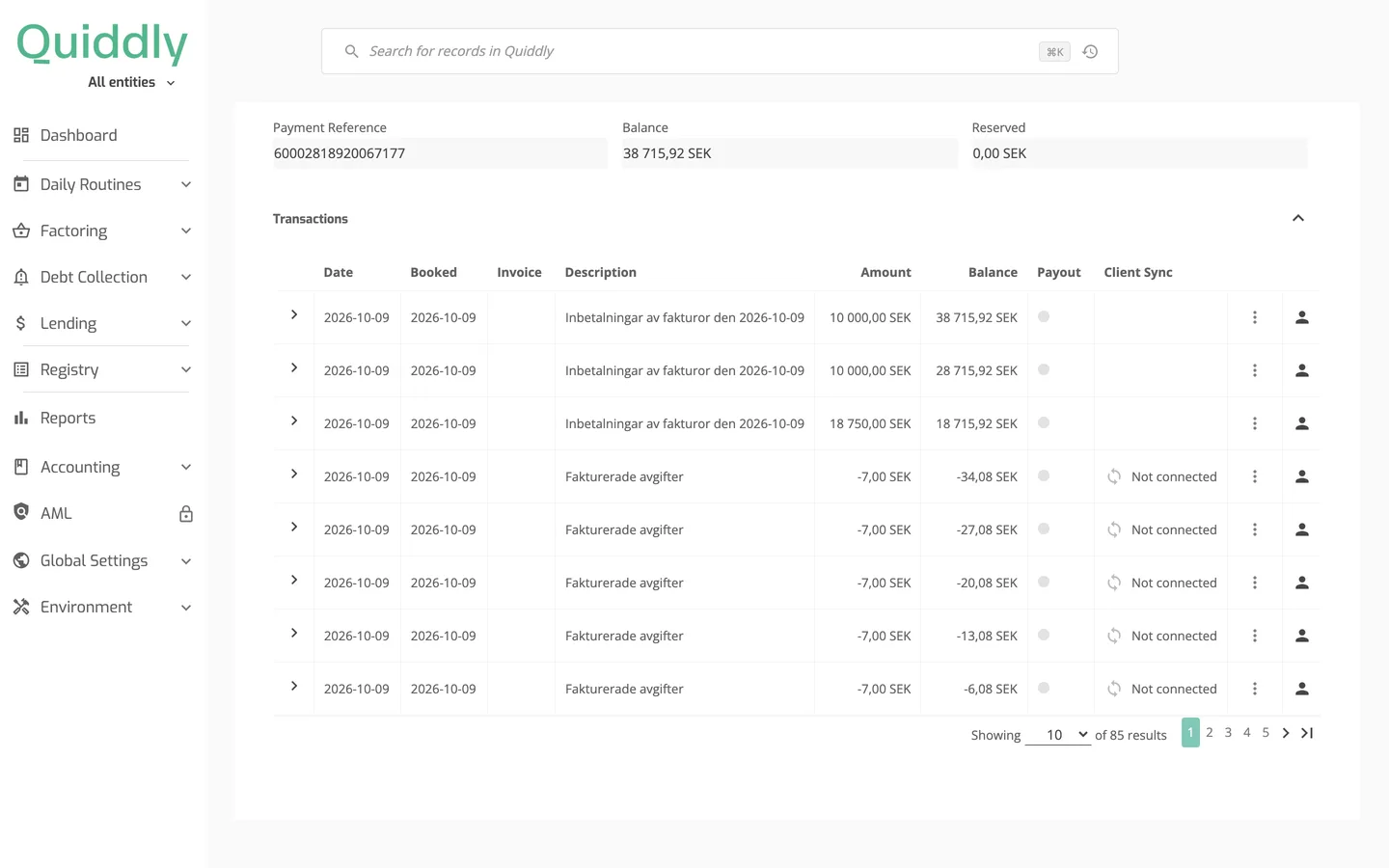1389x868 pixels.
Task: Go to page 5 of results
Action: pyautogui.click(x=1266, y=733)
